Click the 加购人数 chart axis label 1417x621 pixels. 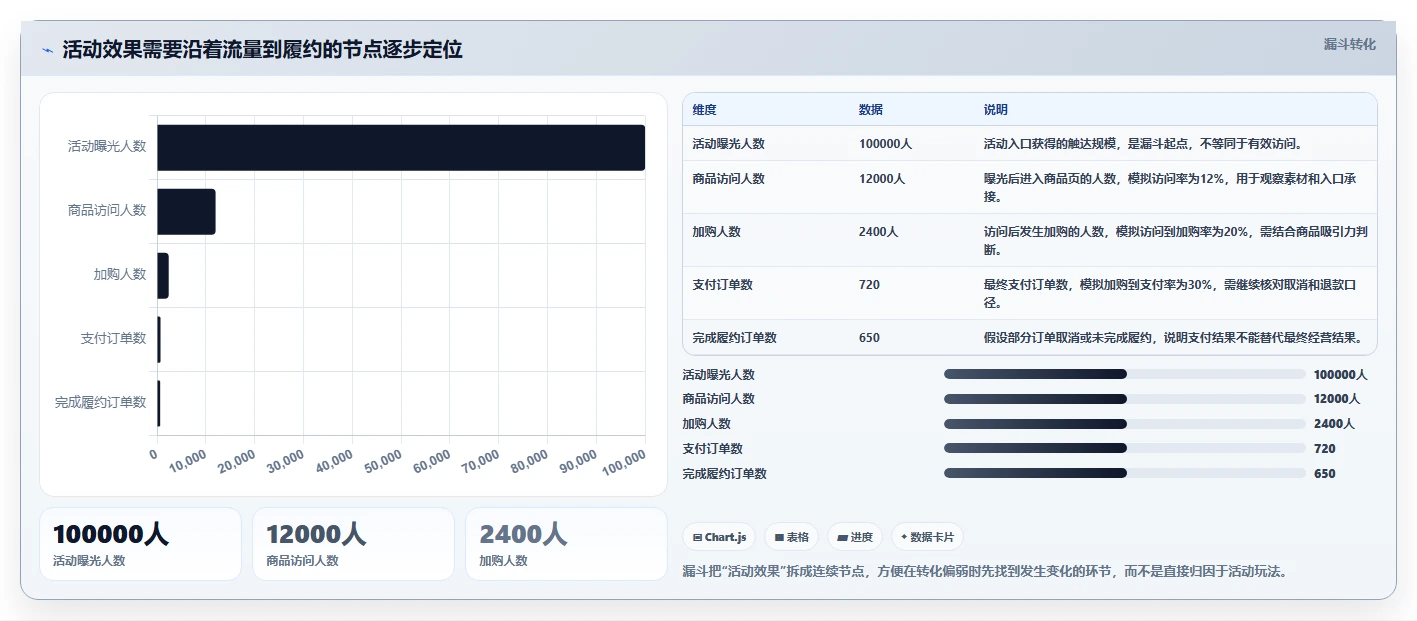pyautogui.click(x=120, y=274)
